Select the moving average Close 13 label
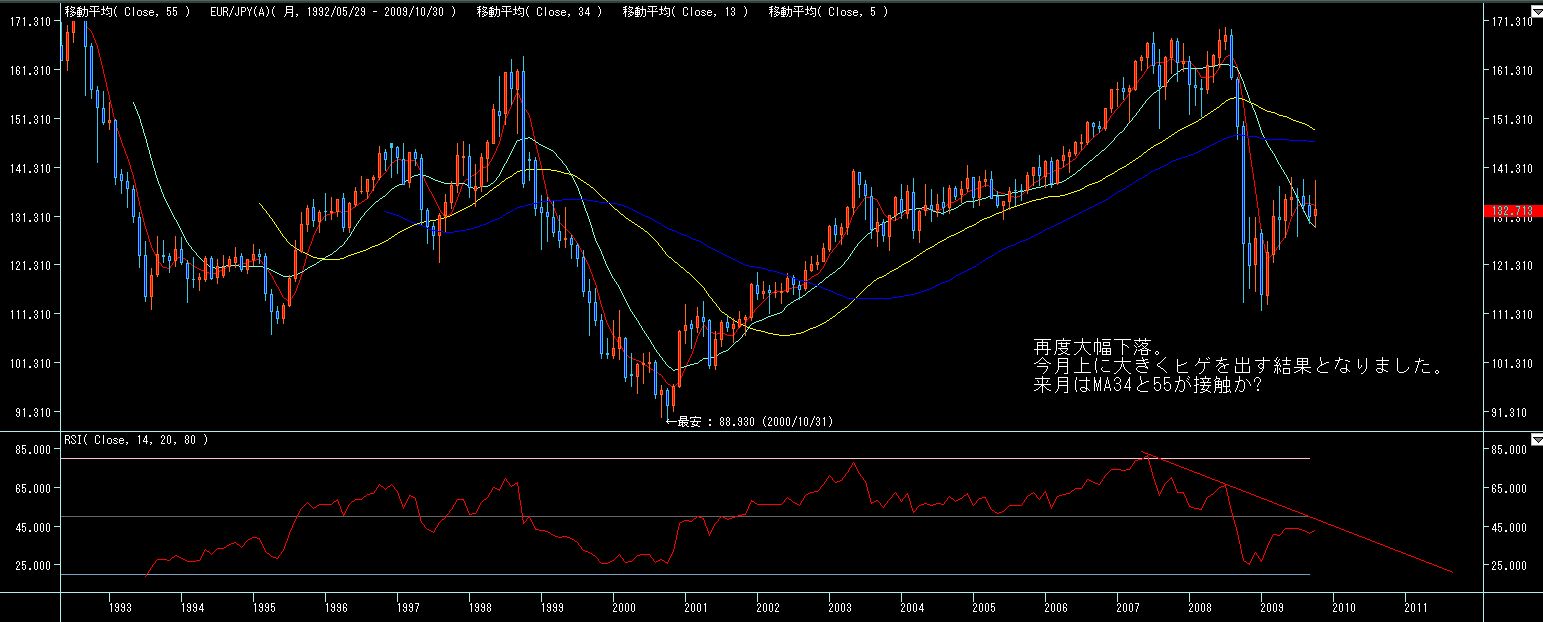The image size is (1543, 622). point(685,12)
